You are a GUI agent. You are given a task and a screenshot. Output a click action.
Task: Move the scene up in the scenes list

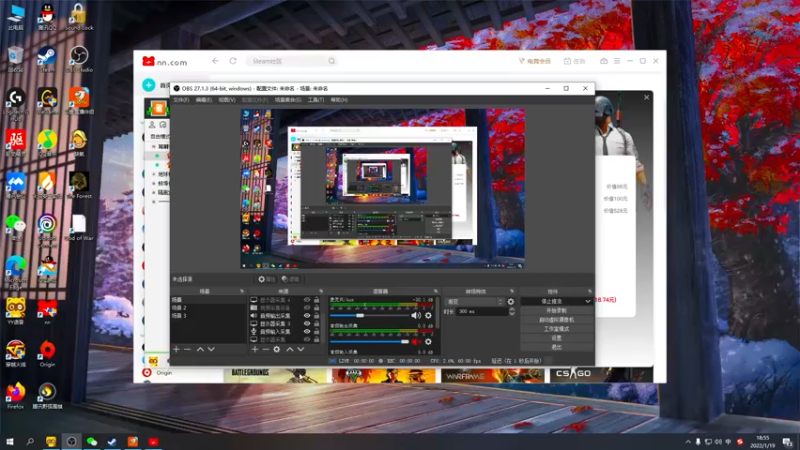[x=200, y=349]
